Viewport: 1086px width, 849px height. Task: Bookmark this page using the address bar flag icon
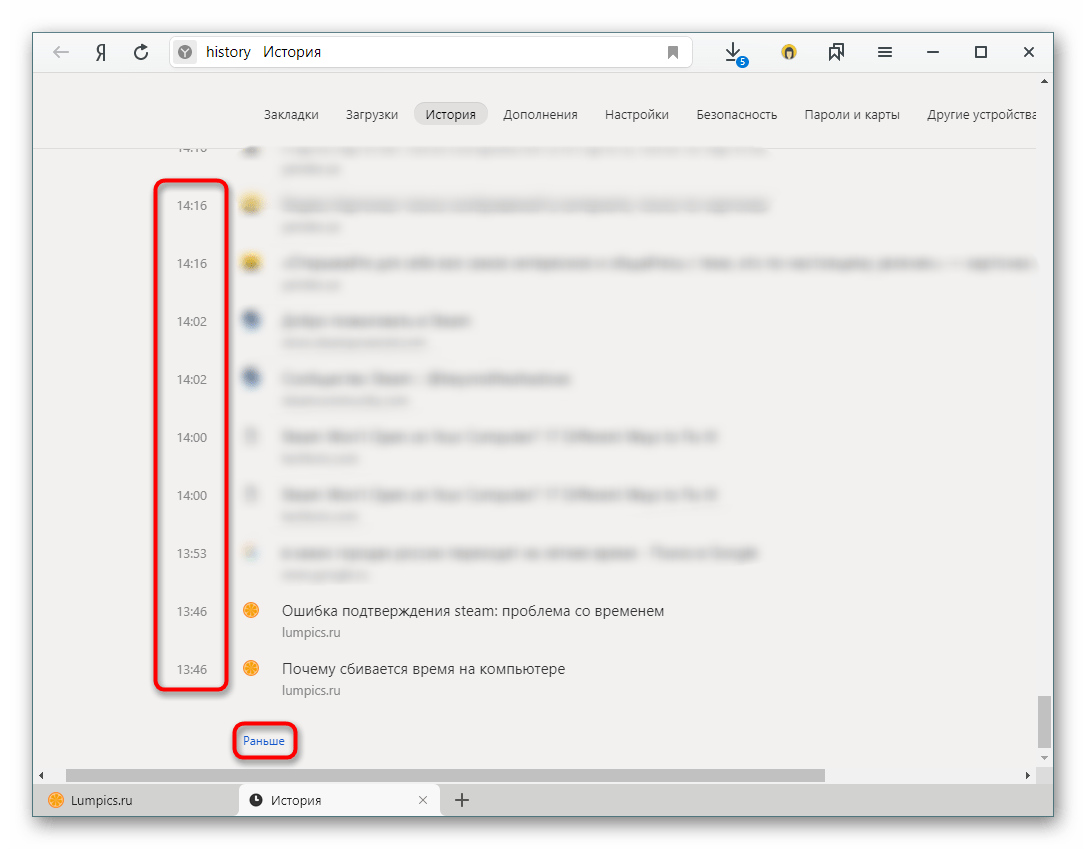coord(673,52)
